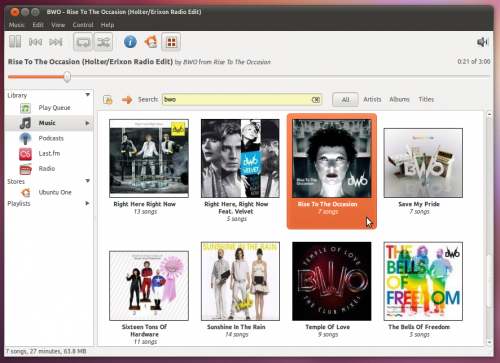Select Right Here, Right Now Feat. Velvet cover

240,158
